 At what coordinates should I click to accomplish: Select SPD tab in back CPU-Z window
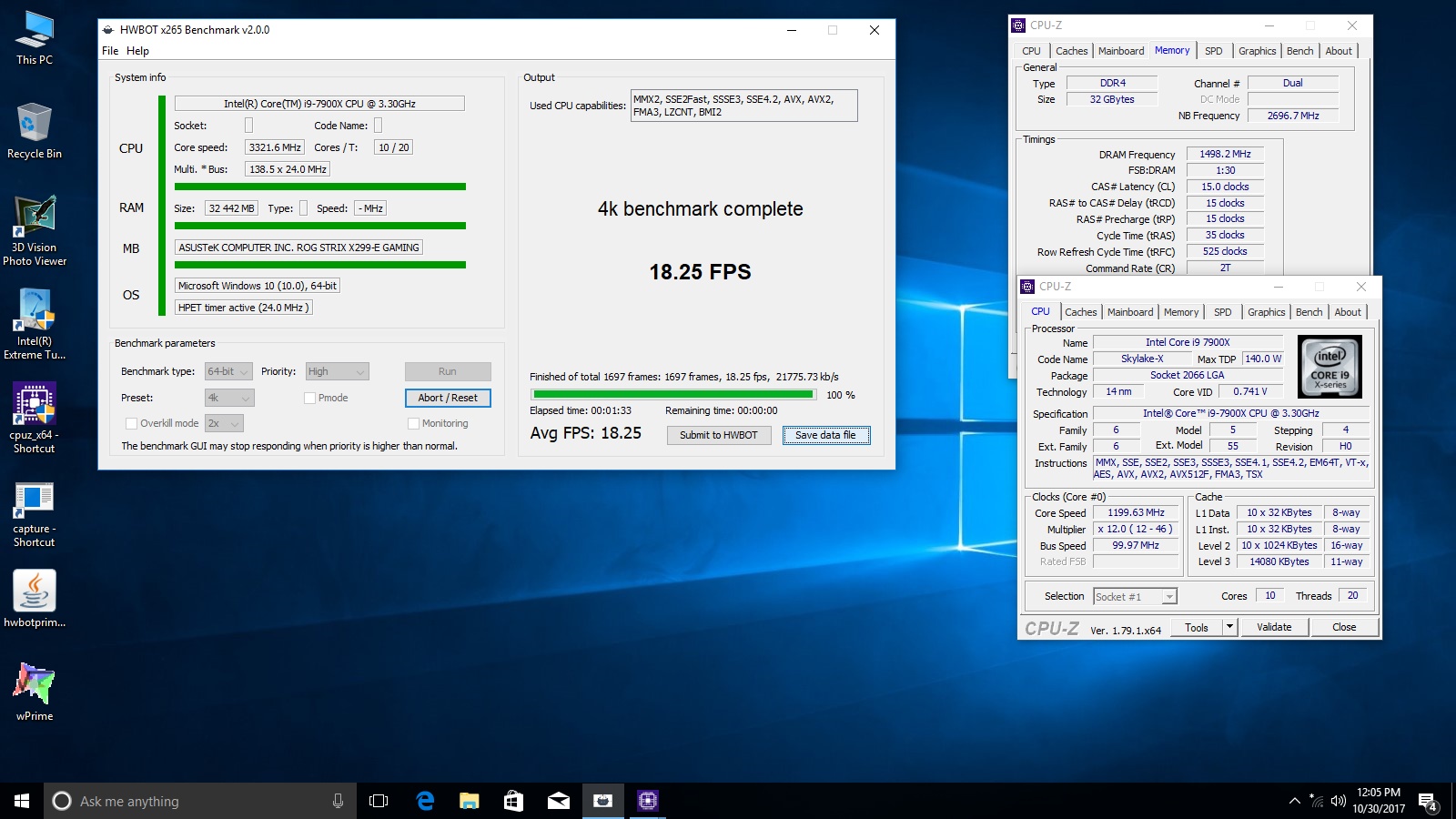(x=1214, y=51)
